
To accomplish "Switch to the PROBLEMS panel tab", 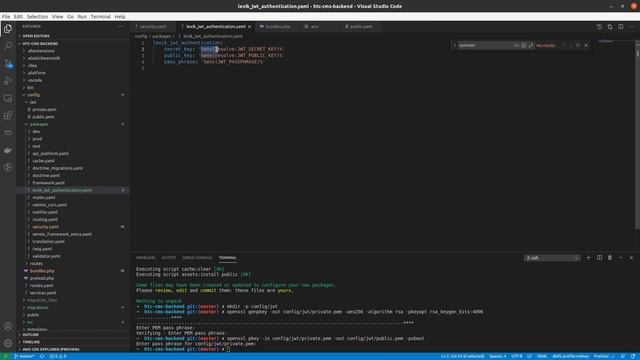I will pos(146,258).
